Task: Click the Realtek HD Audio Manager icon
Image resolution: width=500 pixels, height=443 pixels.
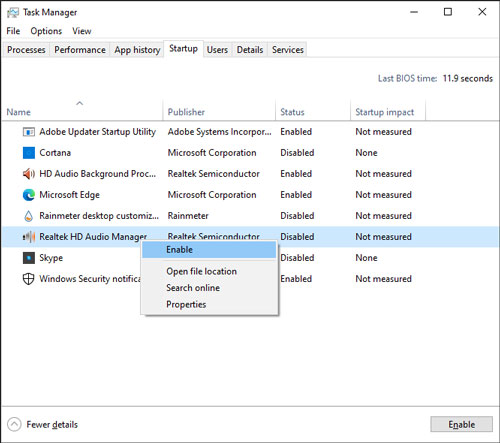Action: (29, 237)
